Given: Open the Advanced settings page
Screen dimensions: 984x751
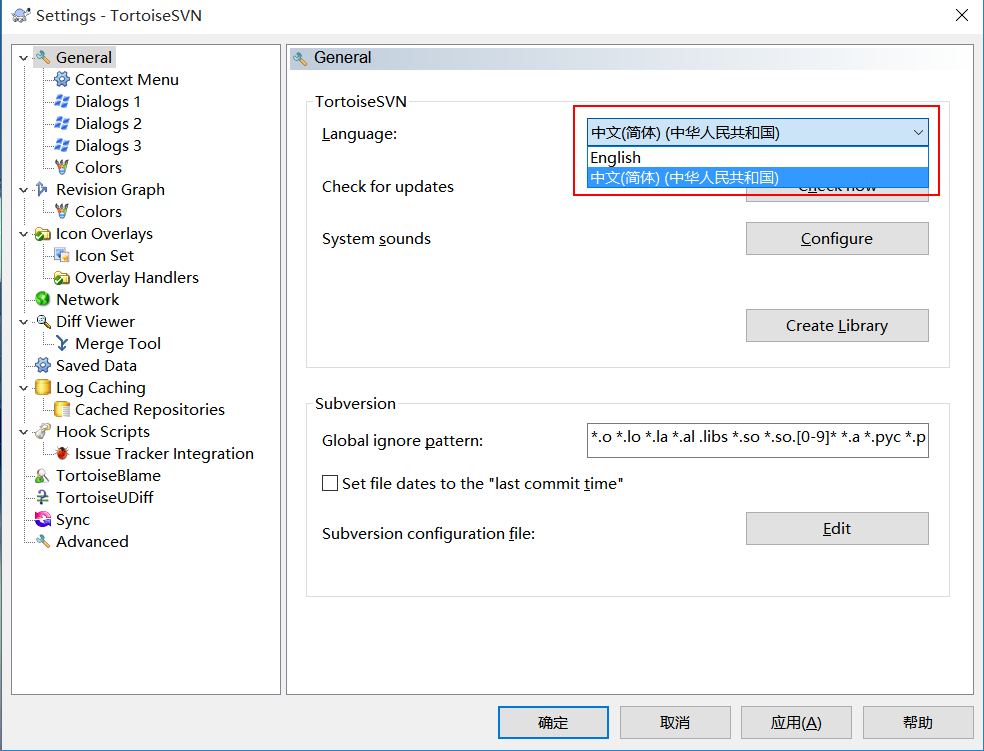Looking at the screenshot, I should click(92, 541).
